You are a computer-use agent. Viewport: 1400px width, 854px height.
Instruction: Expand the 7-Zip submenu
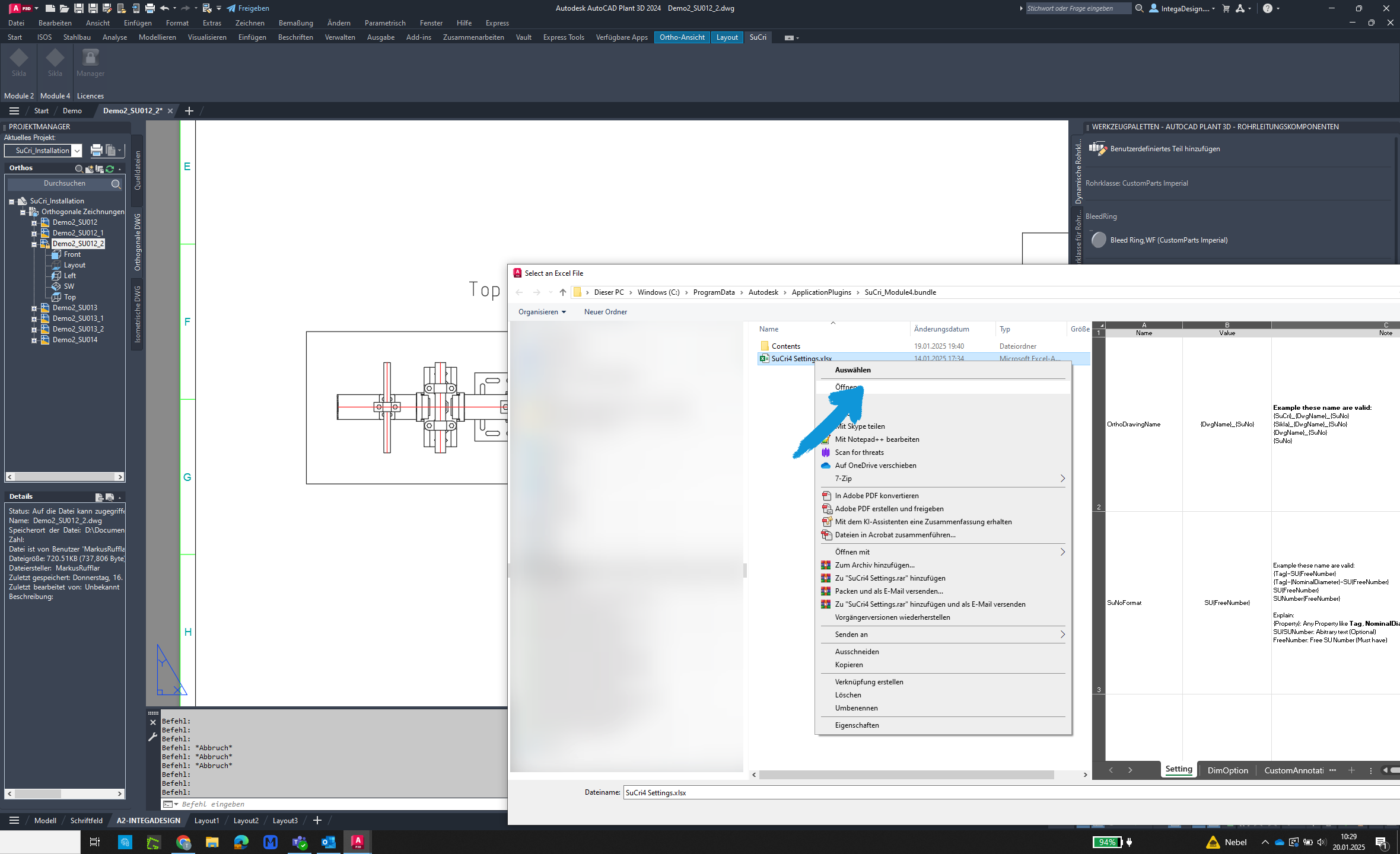point(943,479)
